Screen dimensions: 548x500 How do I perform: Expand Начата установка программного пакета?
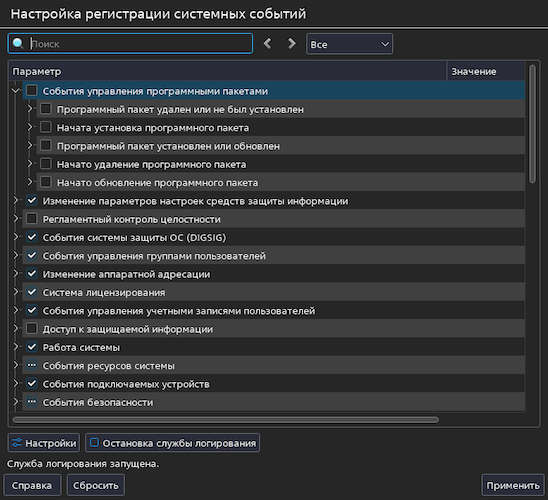pyautogui.click(x=30, y=127)
